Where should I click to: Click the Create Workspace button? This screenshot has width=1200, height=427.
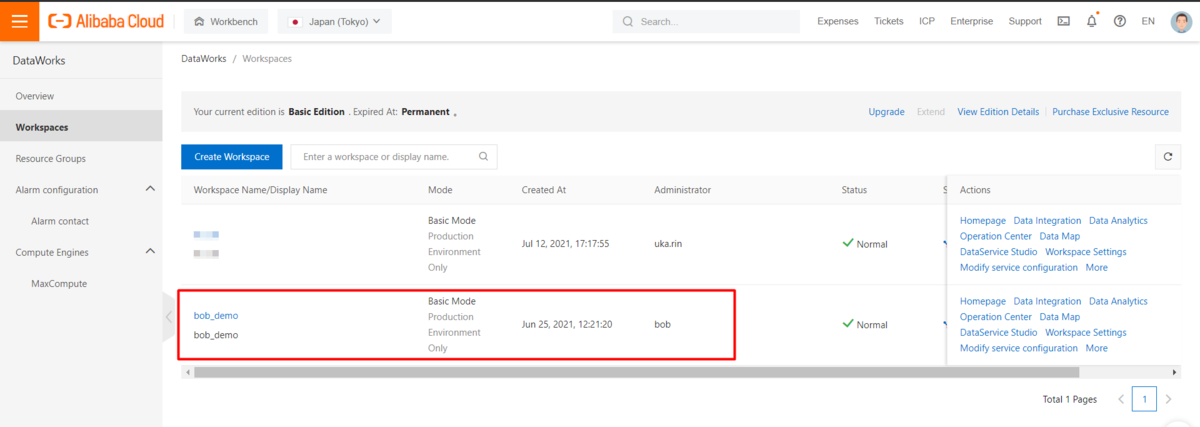pos(232,157)
